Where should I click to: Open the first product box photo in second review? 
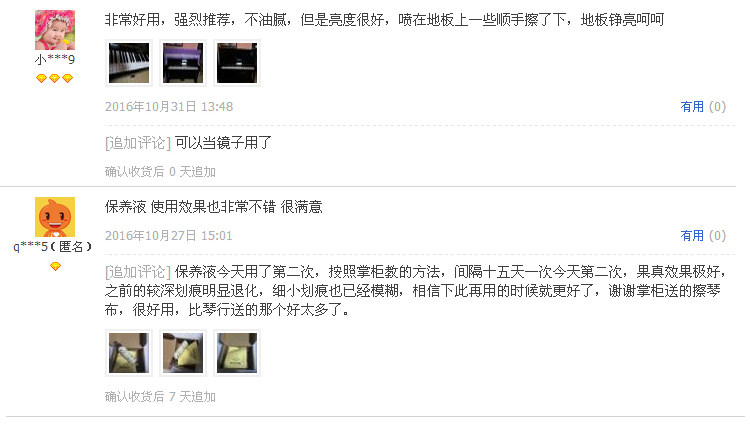[129, 353]
